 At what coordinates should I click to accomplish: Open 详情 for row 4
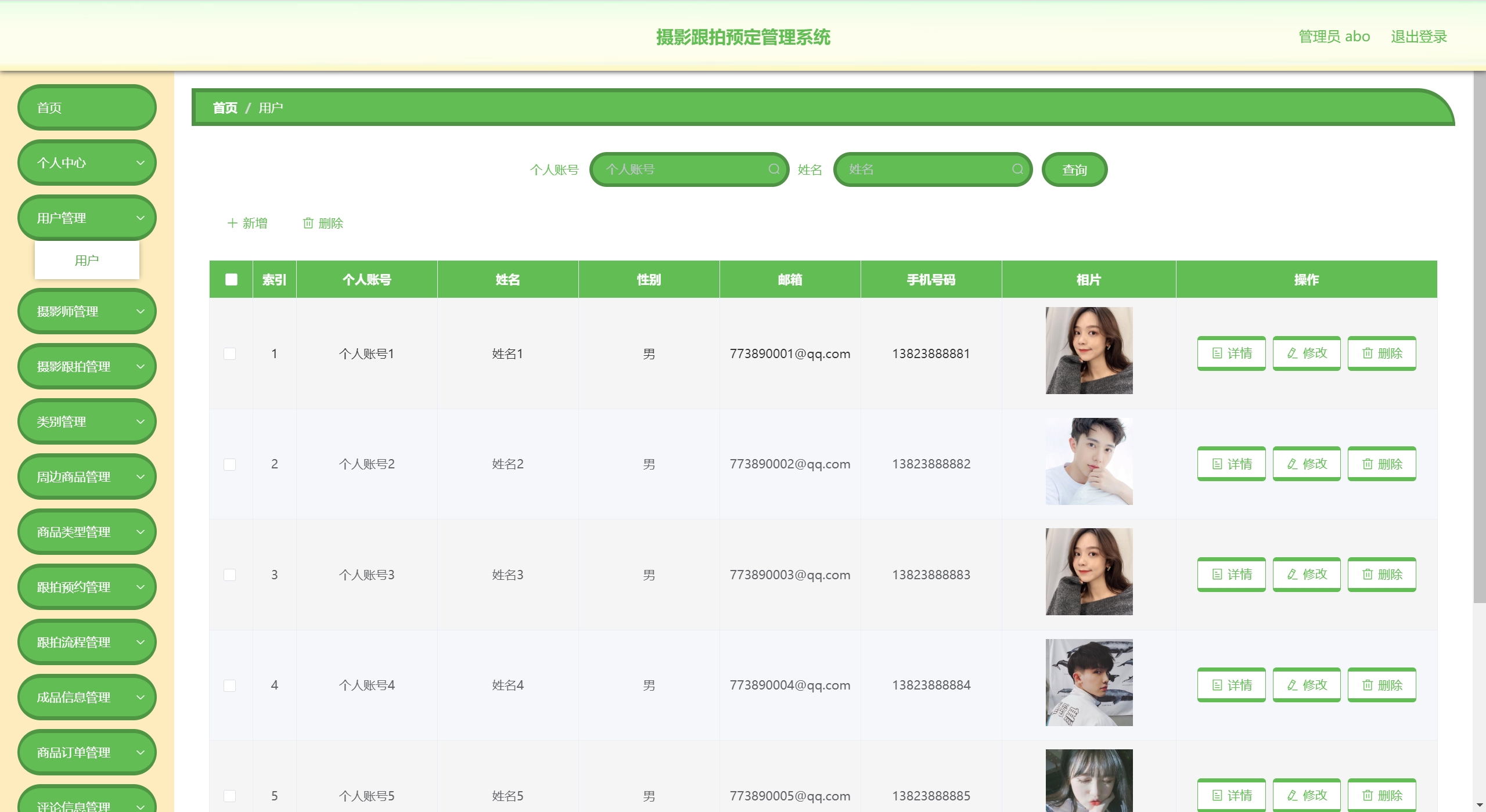point(1231,685)
